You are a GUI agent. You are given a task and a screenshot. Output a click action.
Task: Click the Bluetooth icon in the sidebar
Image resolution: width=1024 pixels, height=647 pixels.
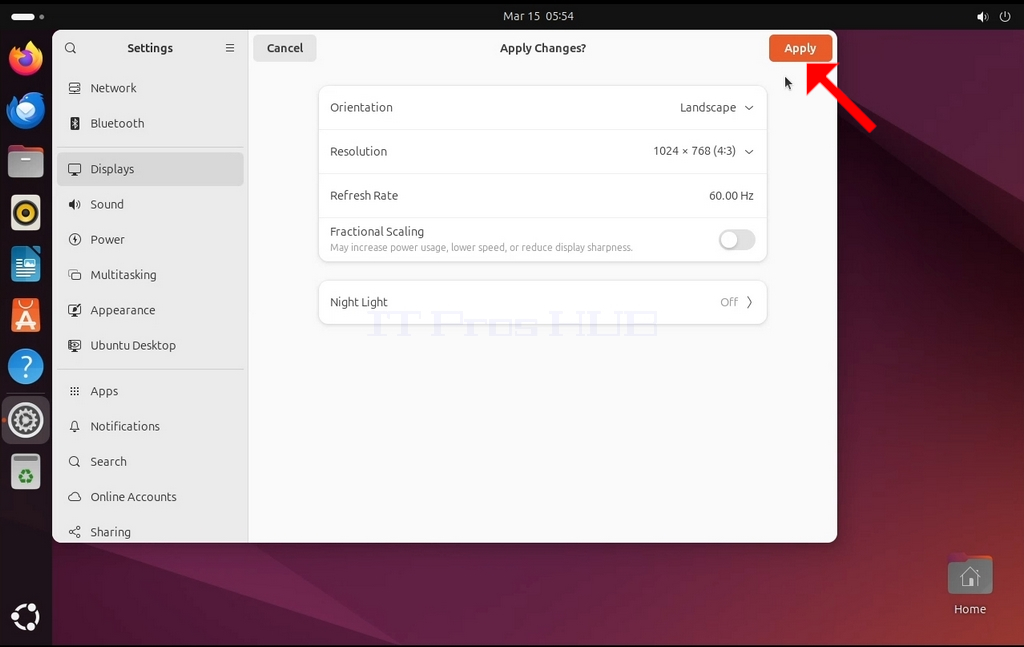pyautogui.click(x=75, y=123)
